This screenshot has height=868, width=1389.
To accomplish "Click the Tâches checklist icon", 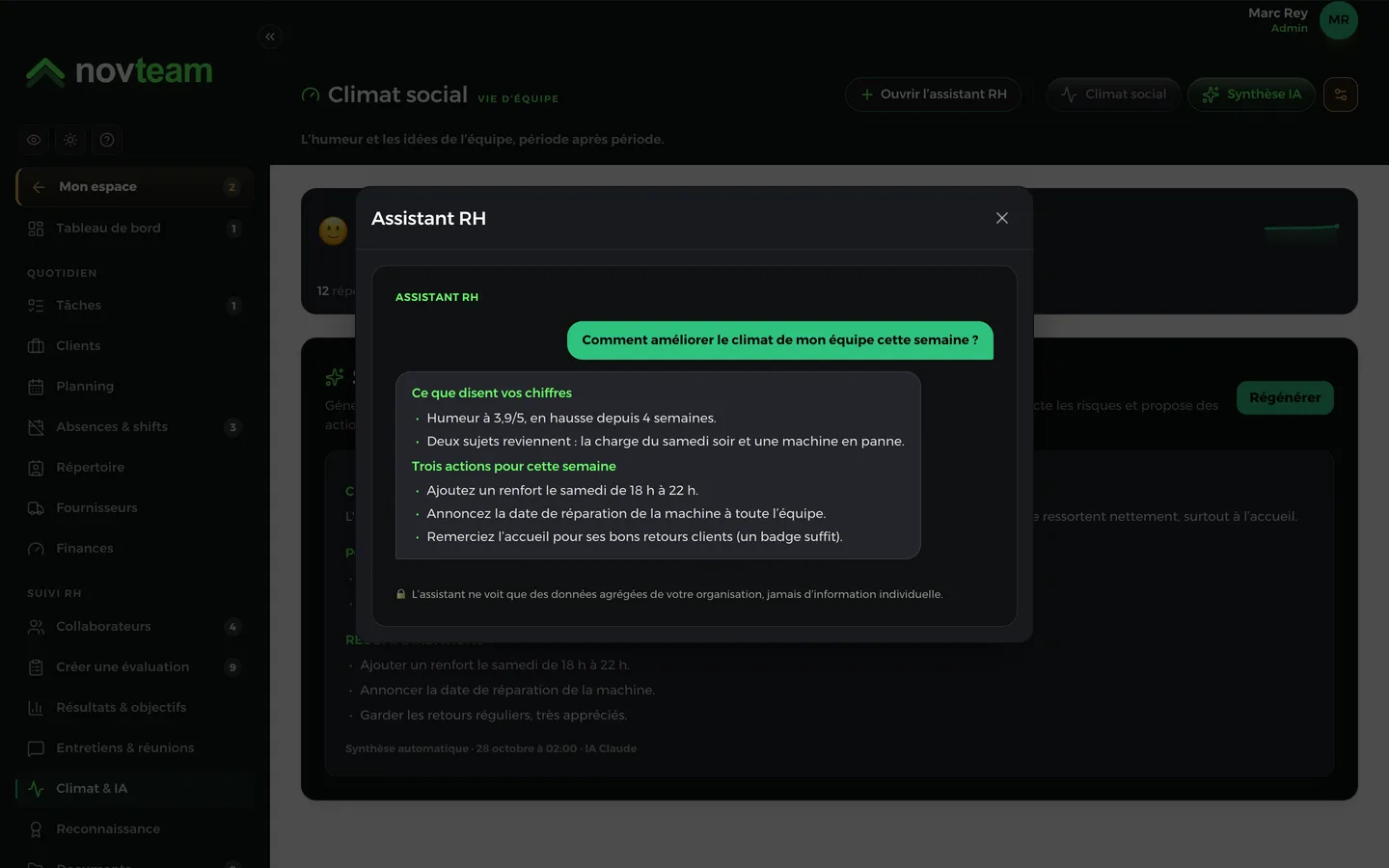I will pos(36,306).
